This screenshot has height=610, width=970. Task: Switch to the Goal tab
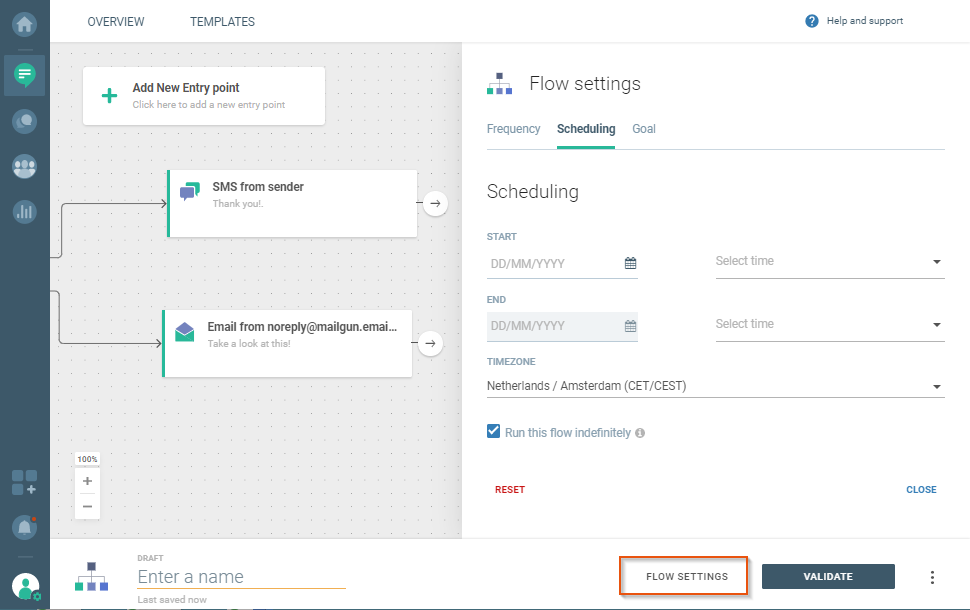(x=644, y=129)
